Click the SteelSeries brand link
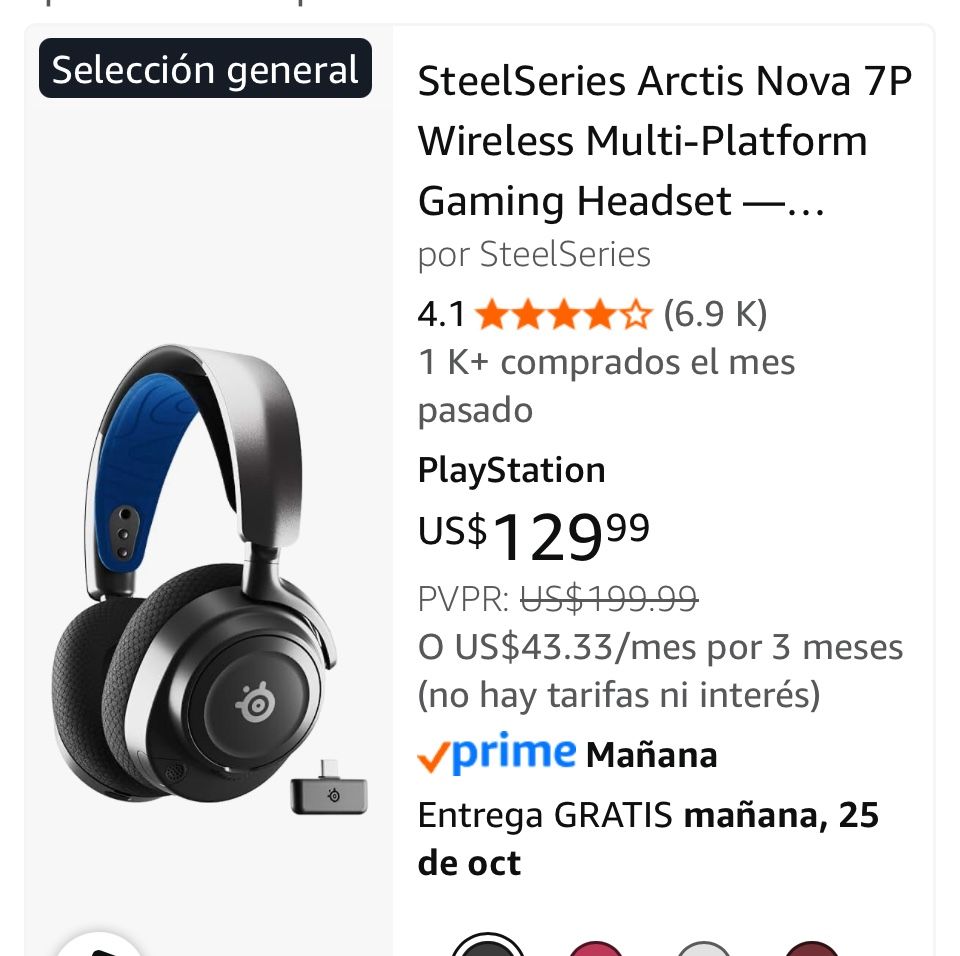 [565, 255]
